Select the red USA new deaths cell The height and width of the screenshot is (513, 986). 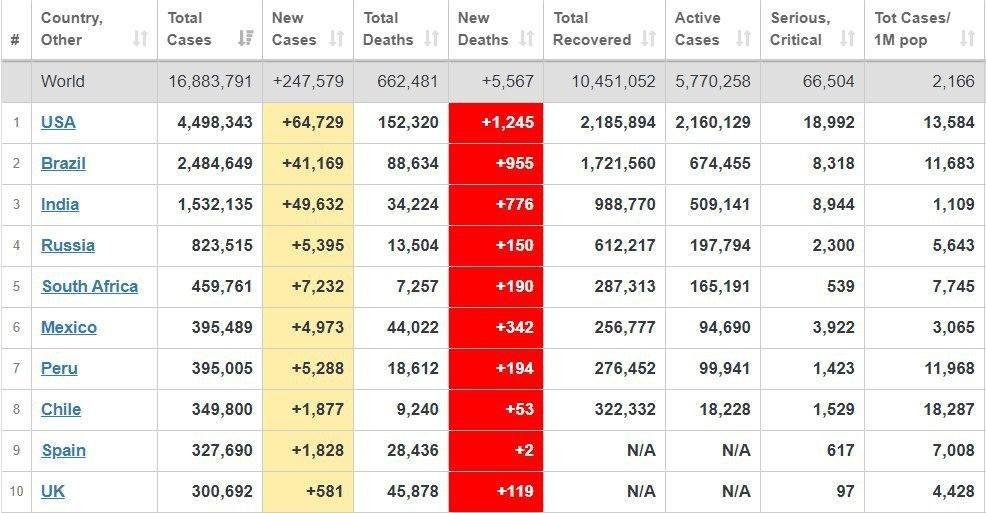pos(496,123)
